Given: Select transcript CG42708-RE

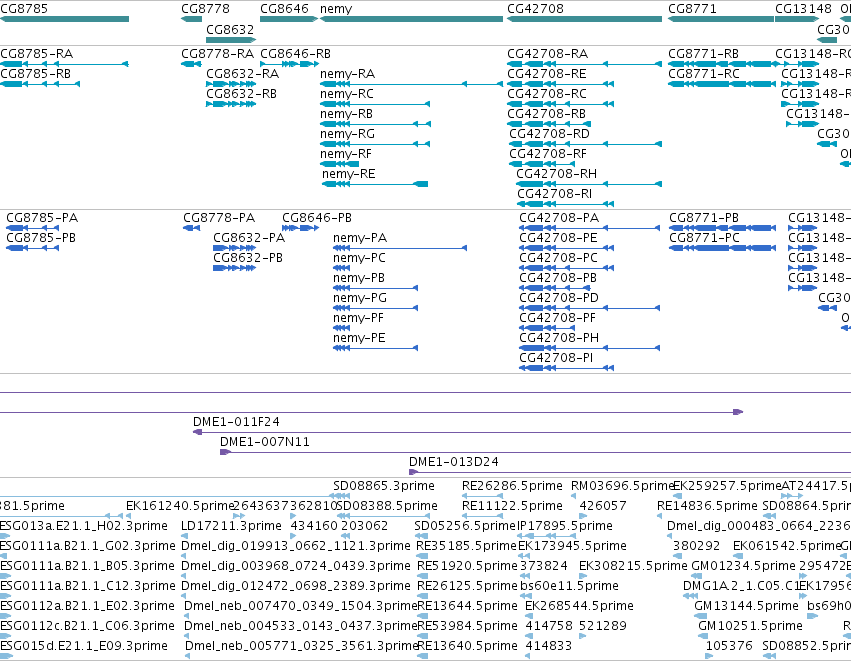Looking at the screenshot, I should [x=561, y=84].
